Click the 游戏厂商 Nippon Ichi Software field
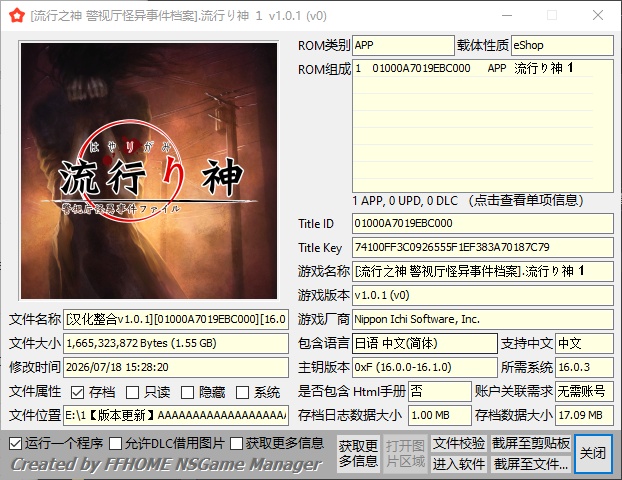622x480 pixels. [483, 319]
